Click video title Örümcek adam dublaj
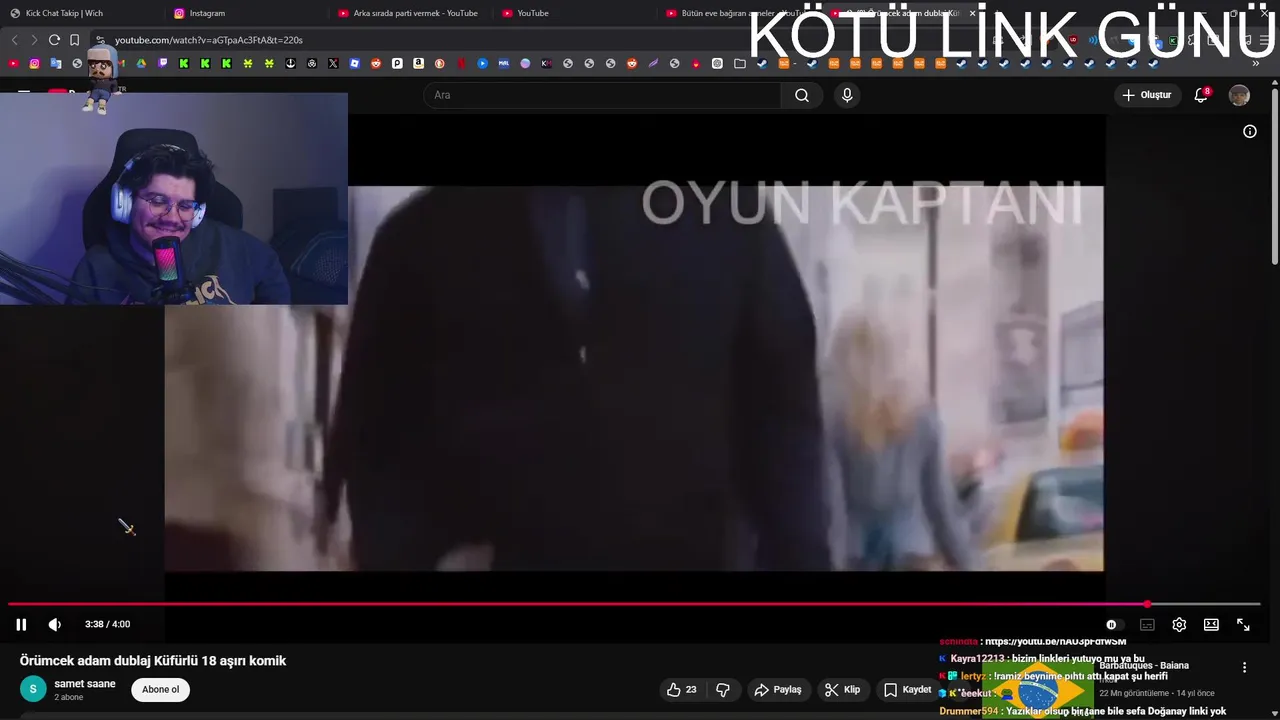 point(153,660)
